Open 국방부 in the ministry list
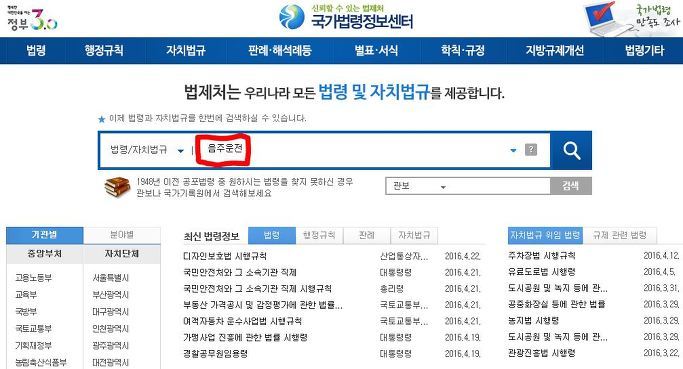 26,311
